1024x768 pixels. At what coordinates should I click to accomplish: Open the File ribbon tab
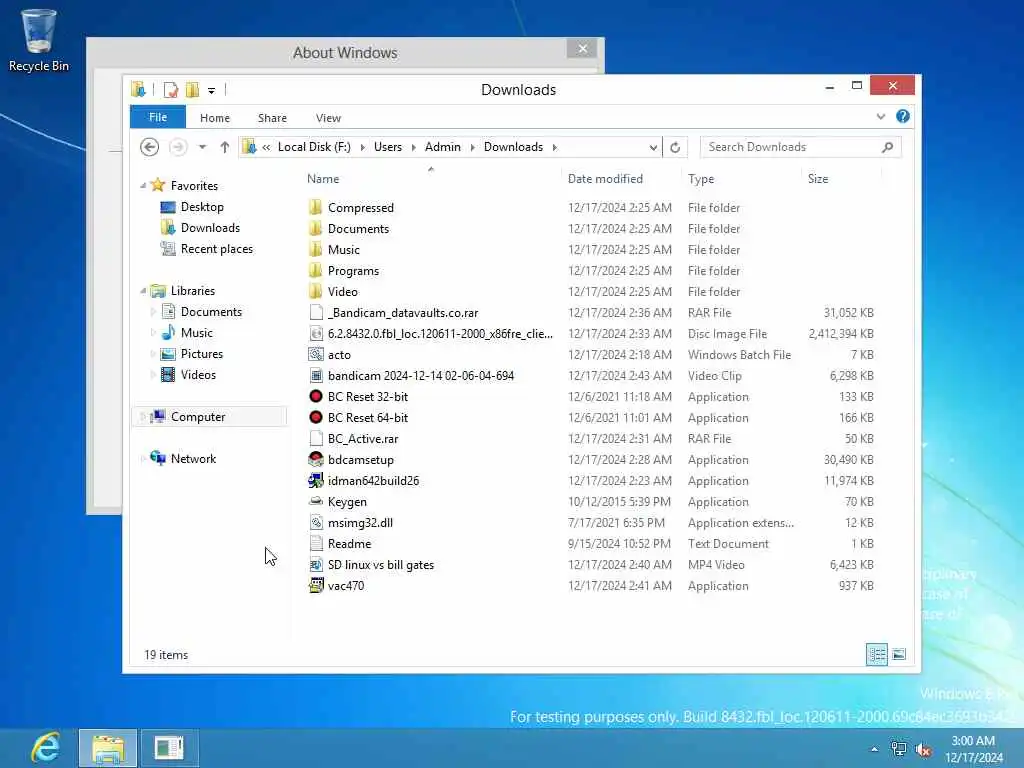tap(158, 117)
